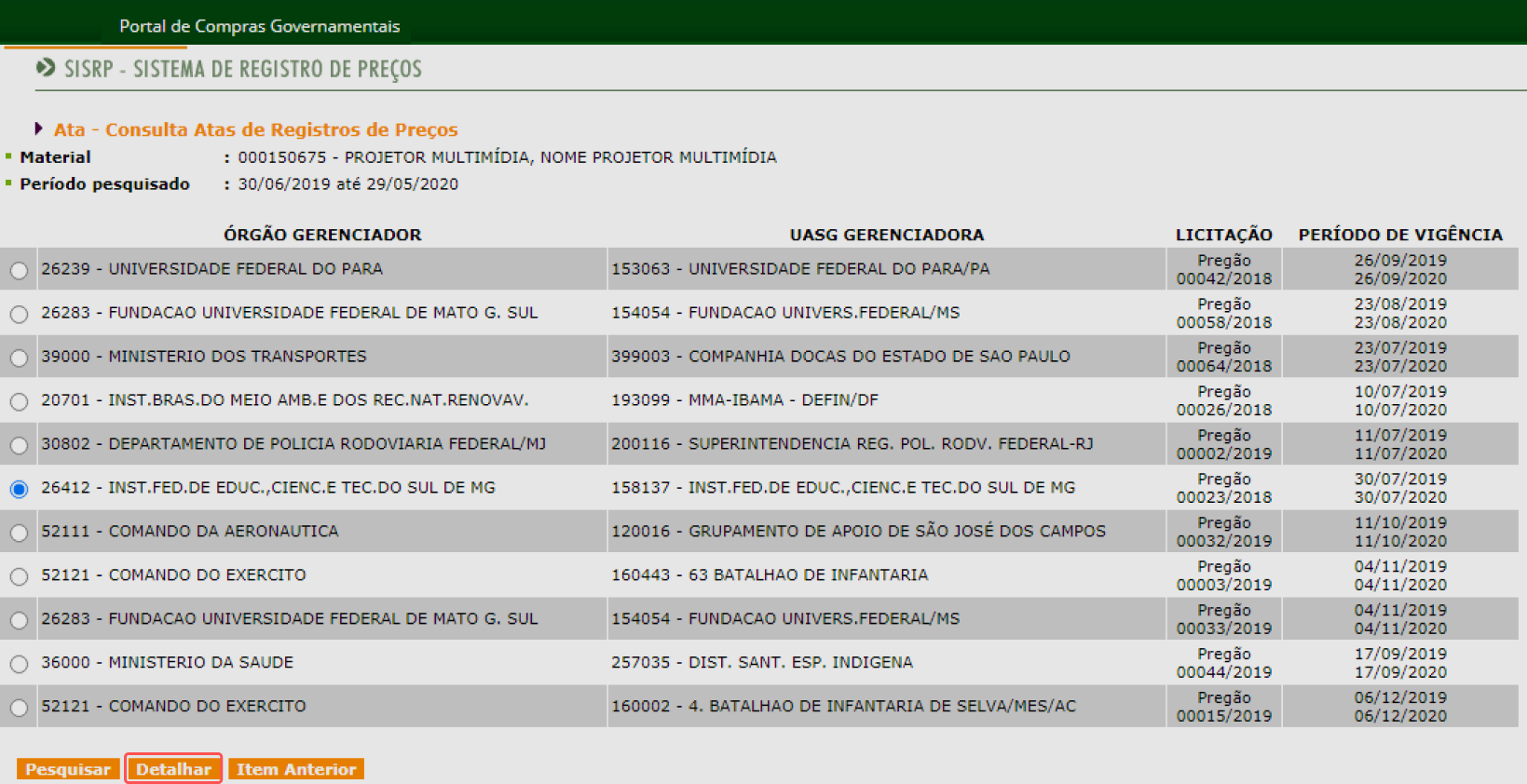
Task: Click the SISRP header arrow icon
Action: click(46, 68)
